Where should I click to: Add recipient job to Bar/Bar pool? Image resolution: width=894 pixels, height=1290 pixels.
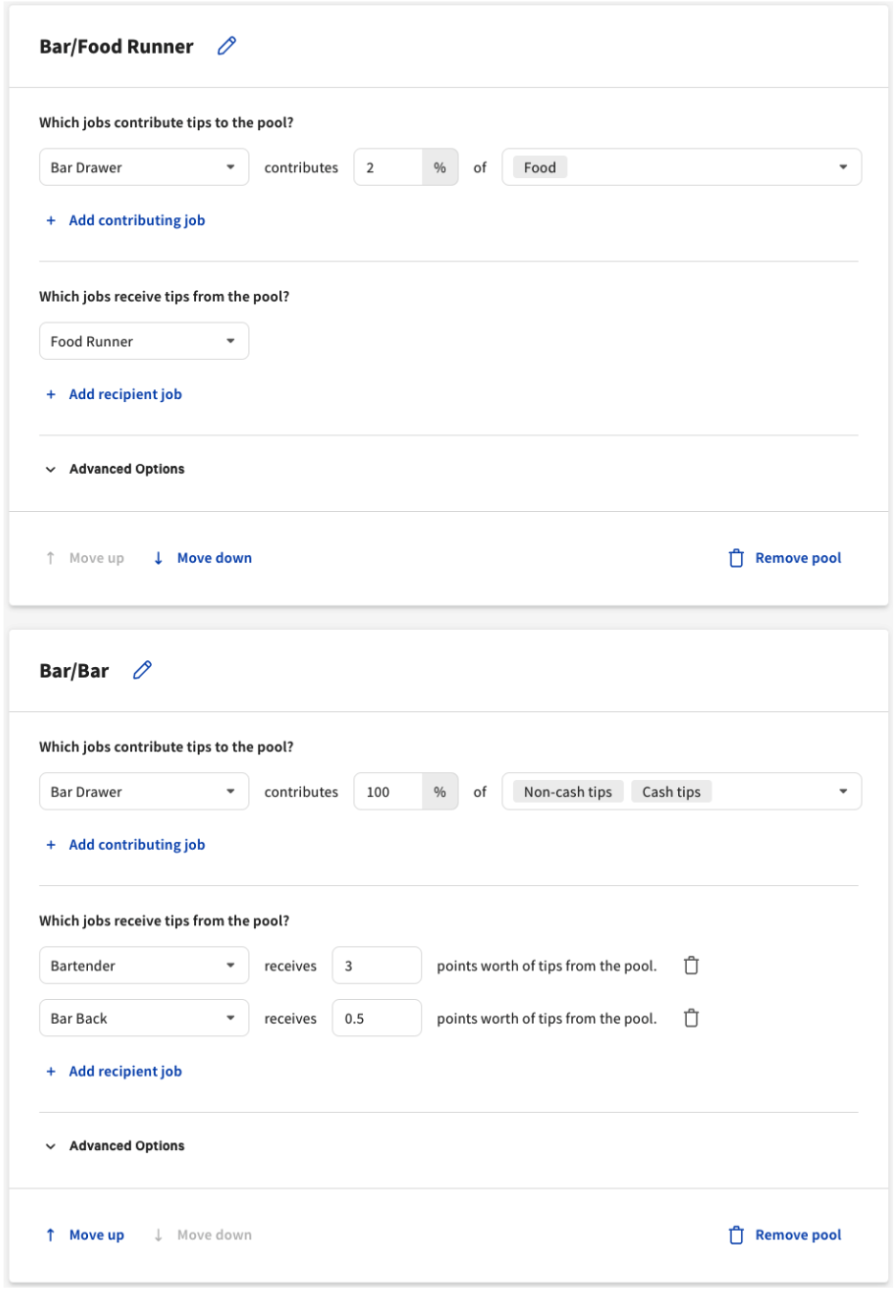click(x=115, y=1071)
